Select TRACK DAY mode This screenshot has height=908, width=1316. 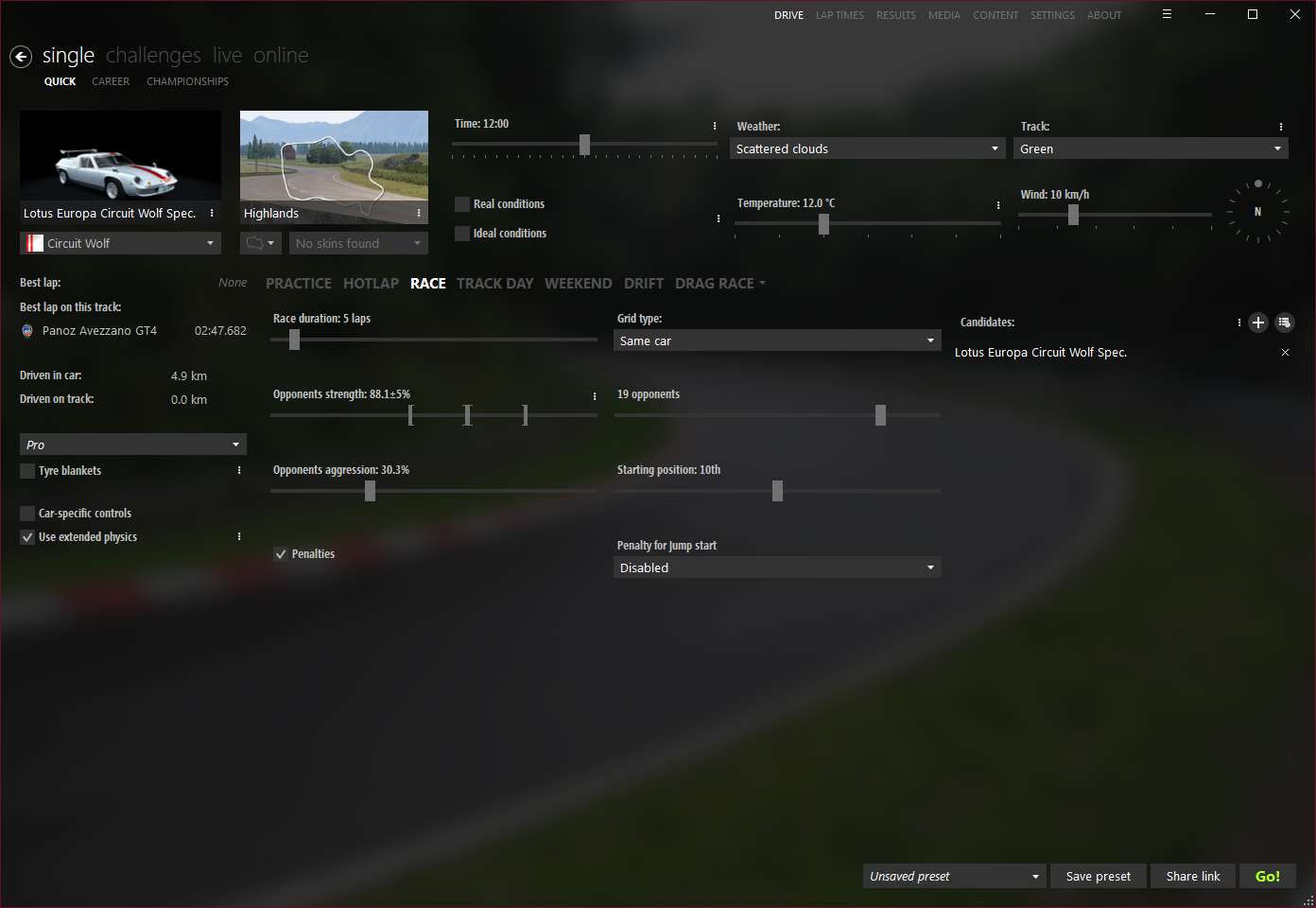point(494,283)
